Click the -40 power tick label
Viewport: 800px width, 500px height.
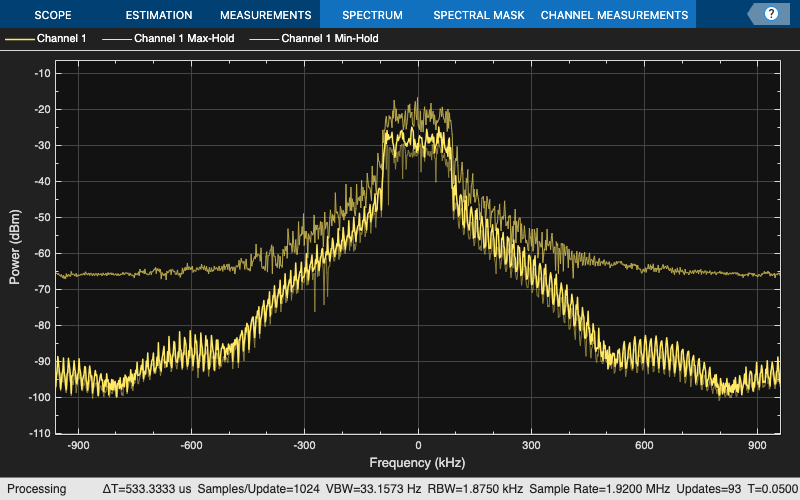point(42,181)
